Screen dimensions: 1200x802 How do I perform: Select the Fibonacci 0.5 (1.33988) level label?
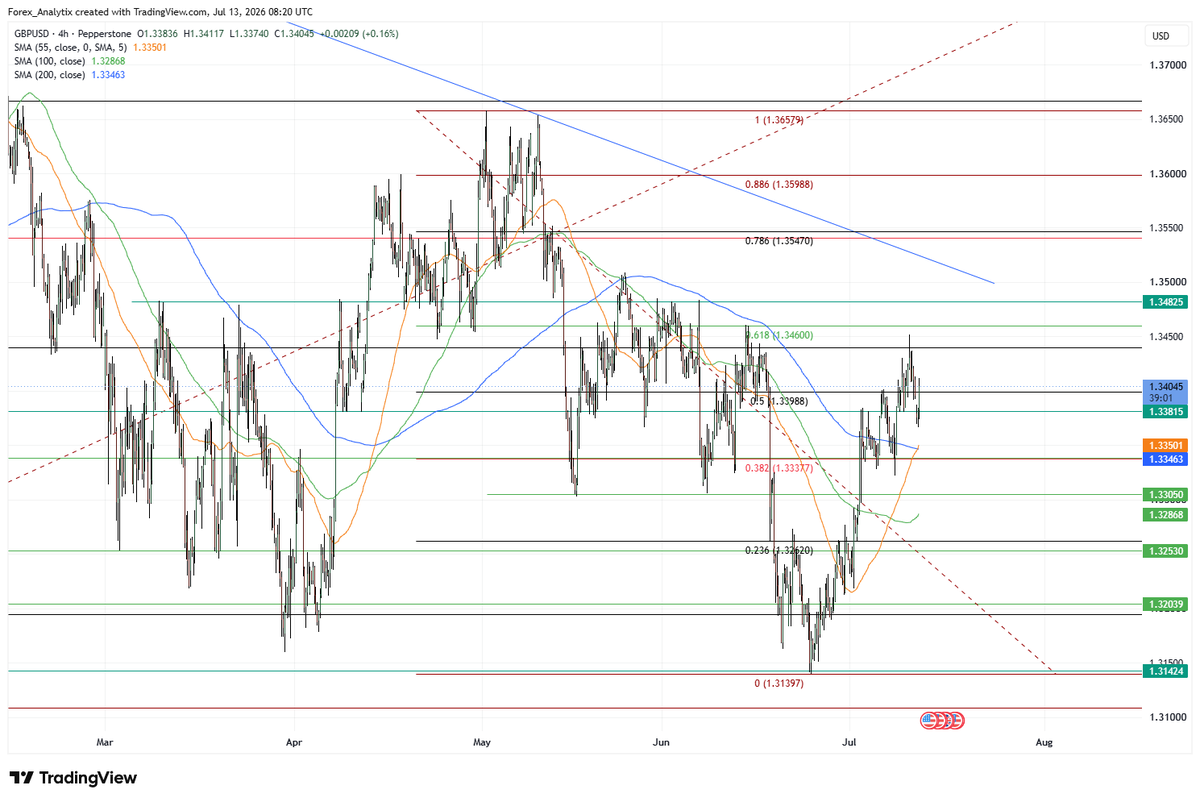[778, 401]
